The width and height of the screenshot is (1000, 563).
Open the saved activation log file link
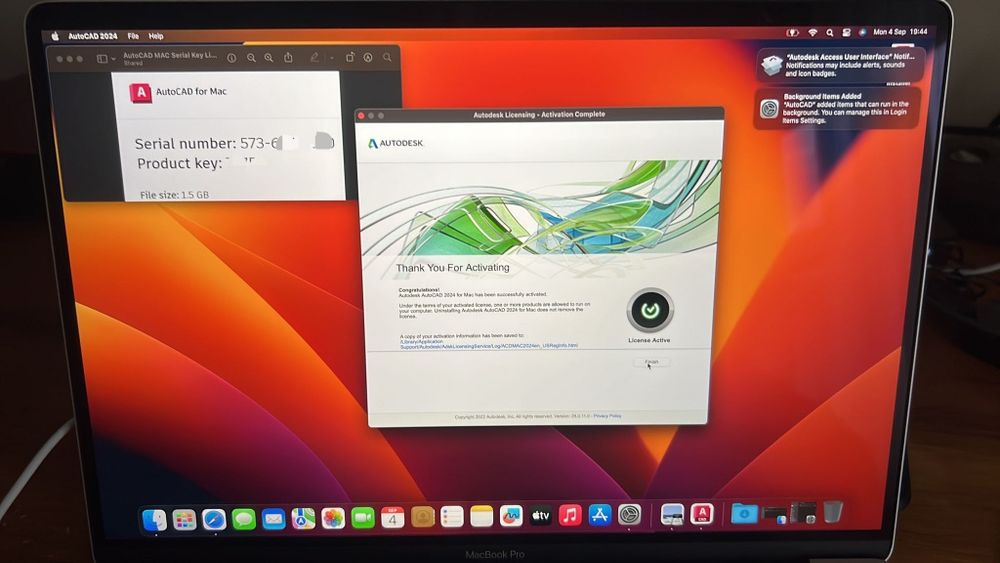(x=489, y=344)
